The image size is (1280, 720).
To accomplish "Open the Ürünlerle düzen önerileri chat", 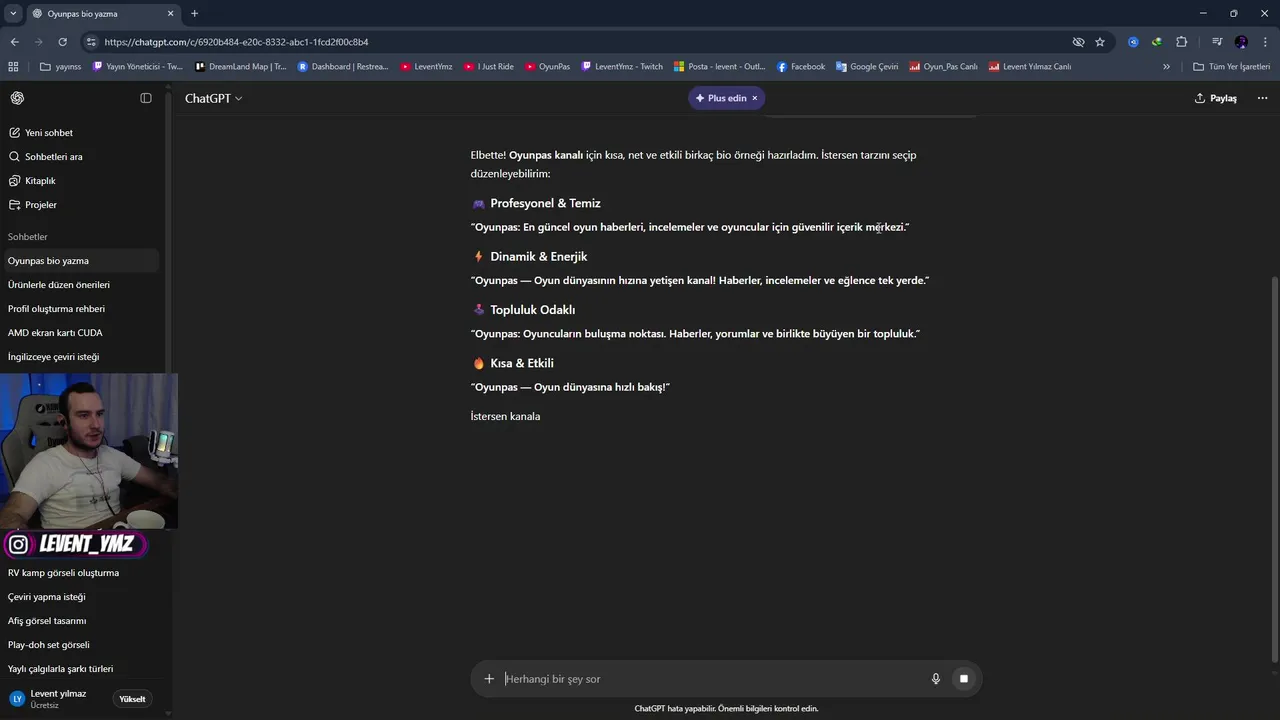I will click(80, 285).
